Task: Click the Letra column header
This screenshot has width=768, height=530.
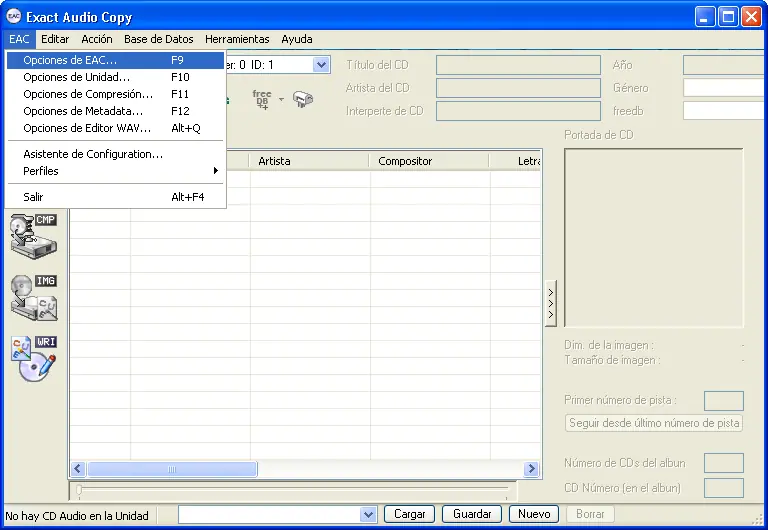Action: [515, 161]
